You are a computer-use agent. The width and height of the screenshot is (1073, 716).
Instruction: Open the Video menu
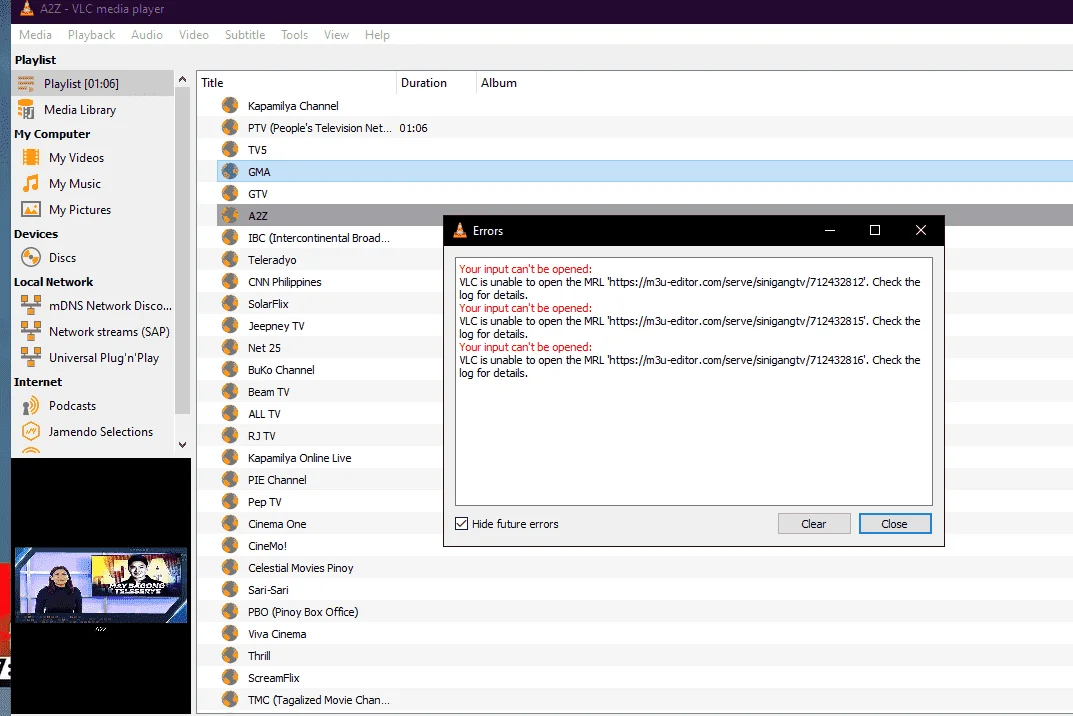[x=194, y=35]
